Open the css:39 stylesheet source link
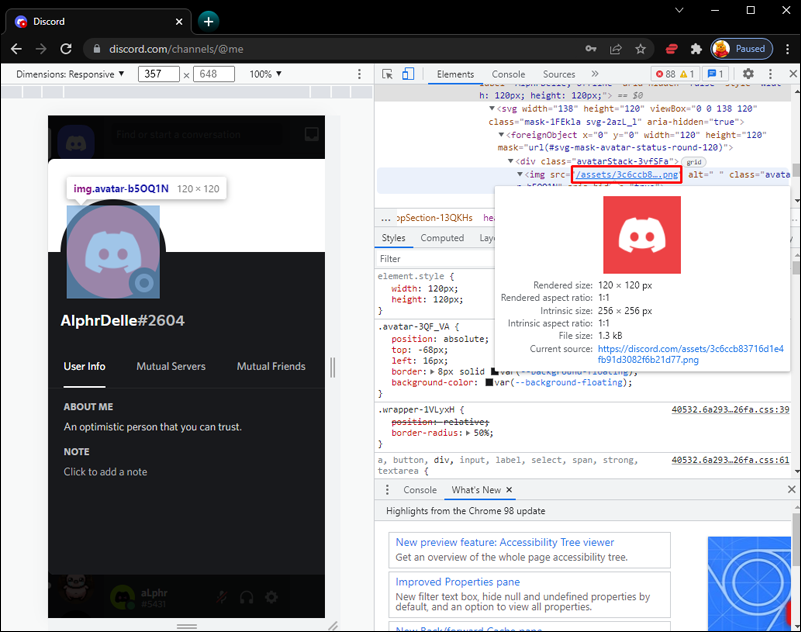This screenshot has width=801, height=632. point(730,409)
